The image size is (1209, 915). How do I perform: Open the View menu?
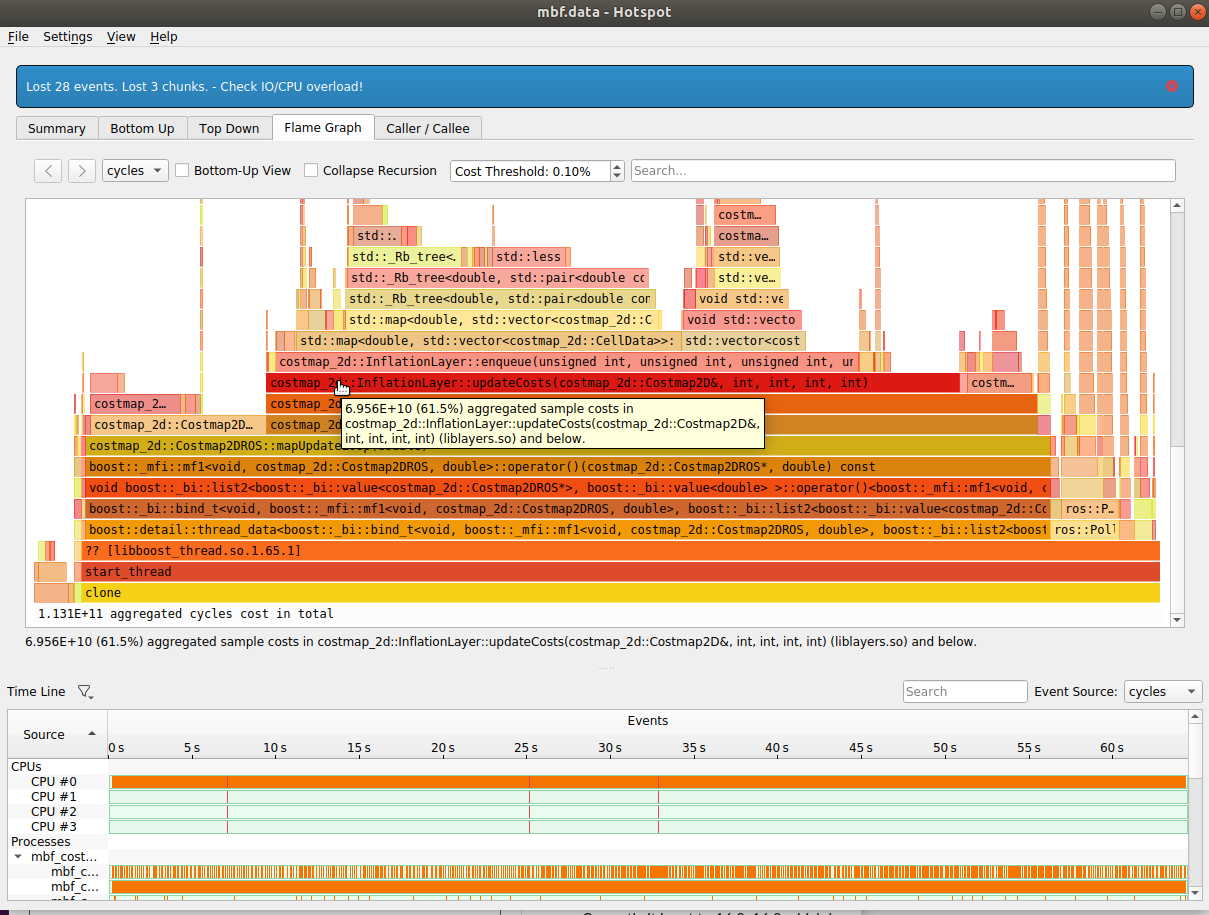pyautogui.click(x=121, y=36)
